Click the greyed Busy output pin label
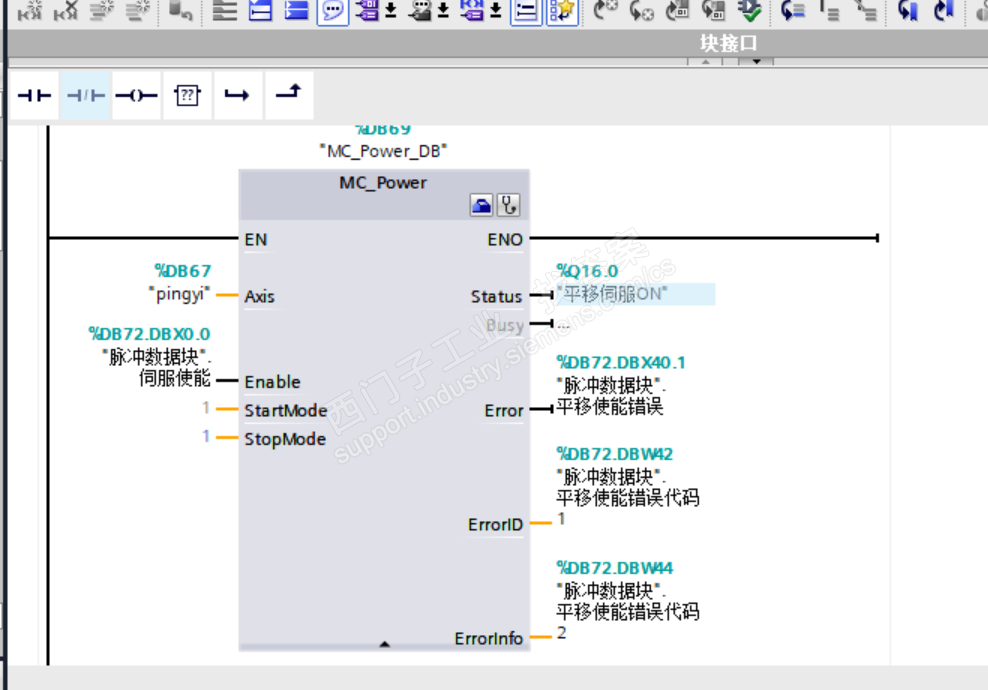This screenshot has height=690, width=988. pos(505,326)
